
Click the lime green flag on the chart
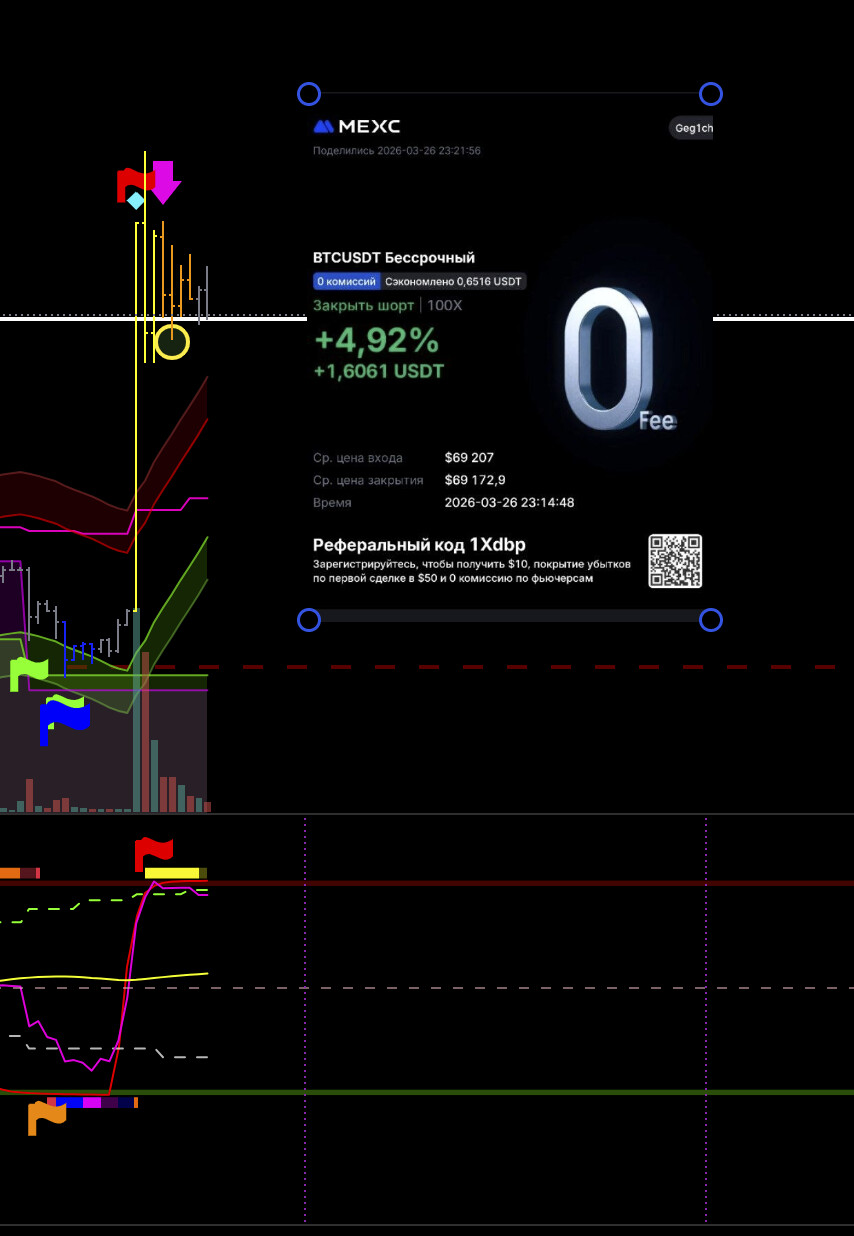(x=29, y=673)
